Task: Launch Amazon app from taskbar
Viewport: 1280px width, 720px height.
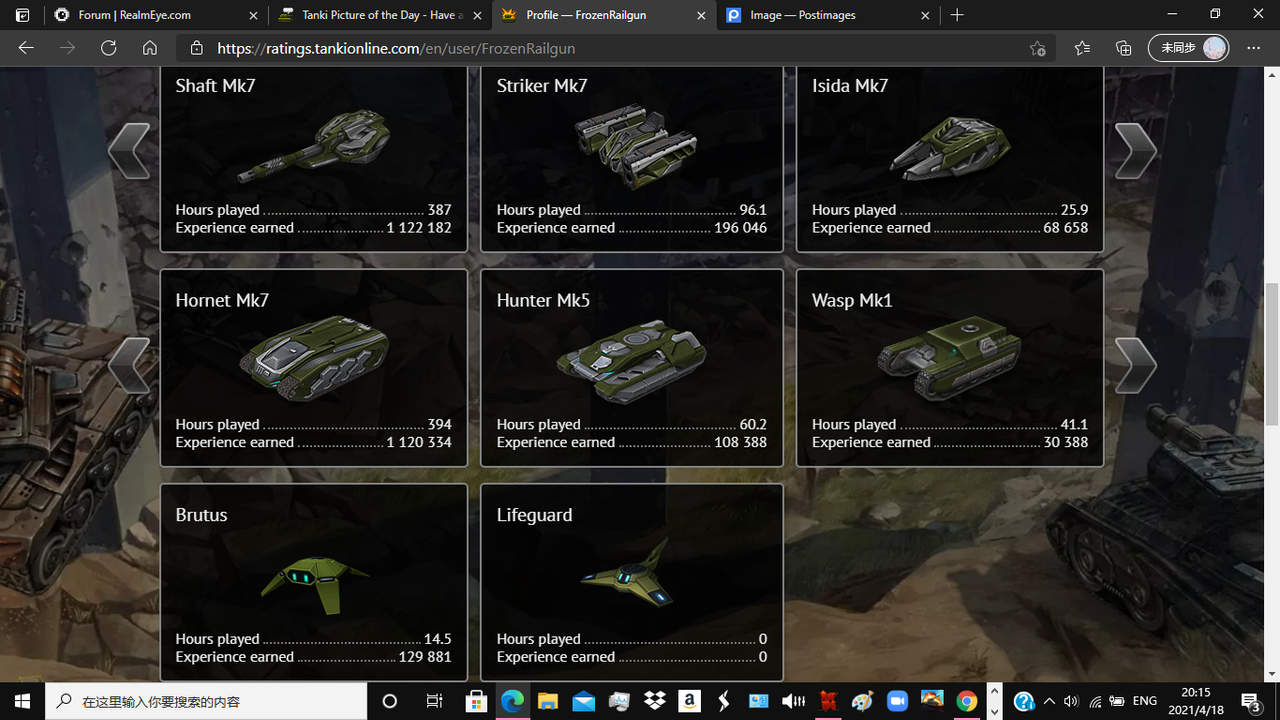Action: [x=690, y=701]
